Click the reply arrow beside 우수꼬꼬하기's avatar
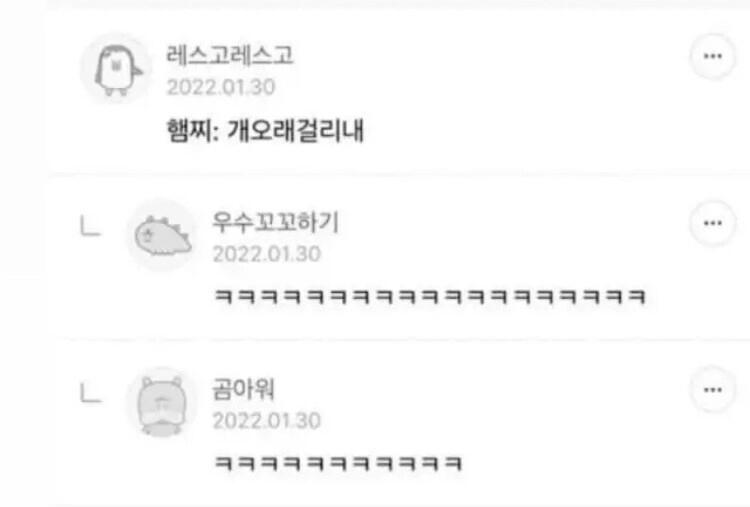This screenshot has width=750, height=507. [x=90, y=226]
